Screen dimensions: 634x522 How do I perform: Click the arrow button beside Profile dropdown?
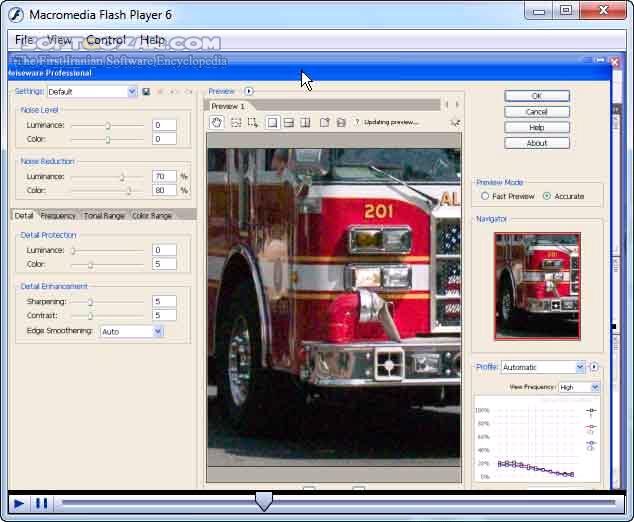click(594, 367)
